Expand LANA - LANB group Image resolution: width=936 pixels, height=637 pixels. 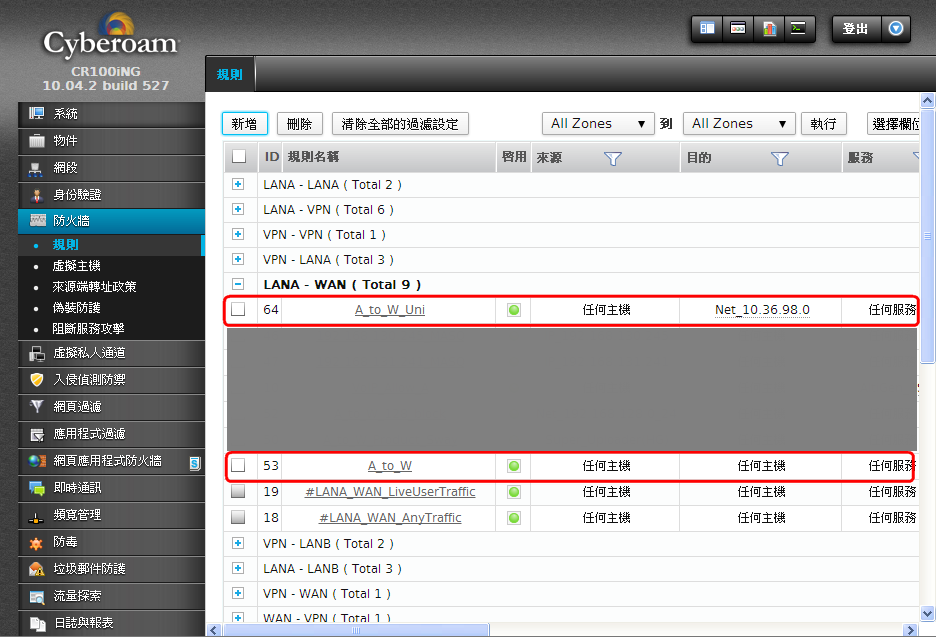click(x=238, y=568)
